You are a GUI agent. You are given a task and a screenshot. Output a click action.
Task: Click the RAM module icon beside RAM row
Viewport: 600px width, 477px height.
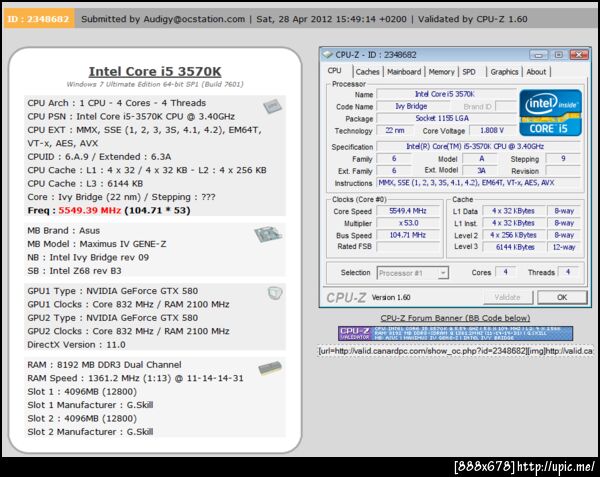(x=270, y=368)
